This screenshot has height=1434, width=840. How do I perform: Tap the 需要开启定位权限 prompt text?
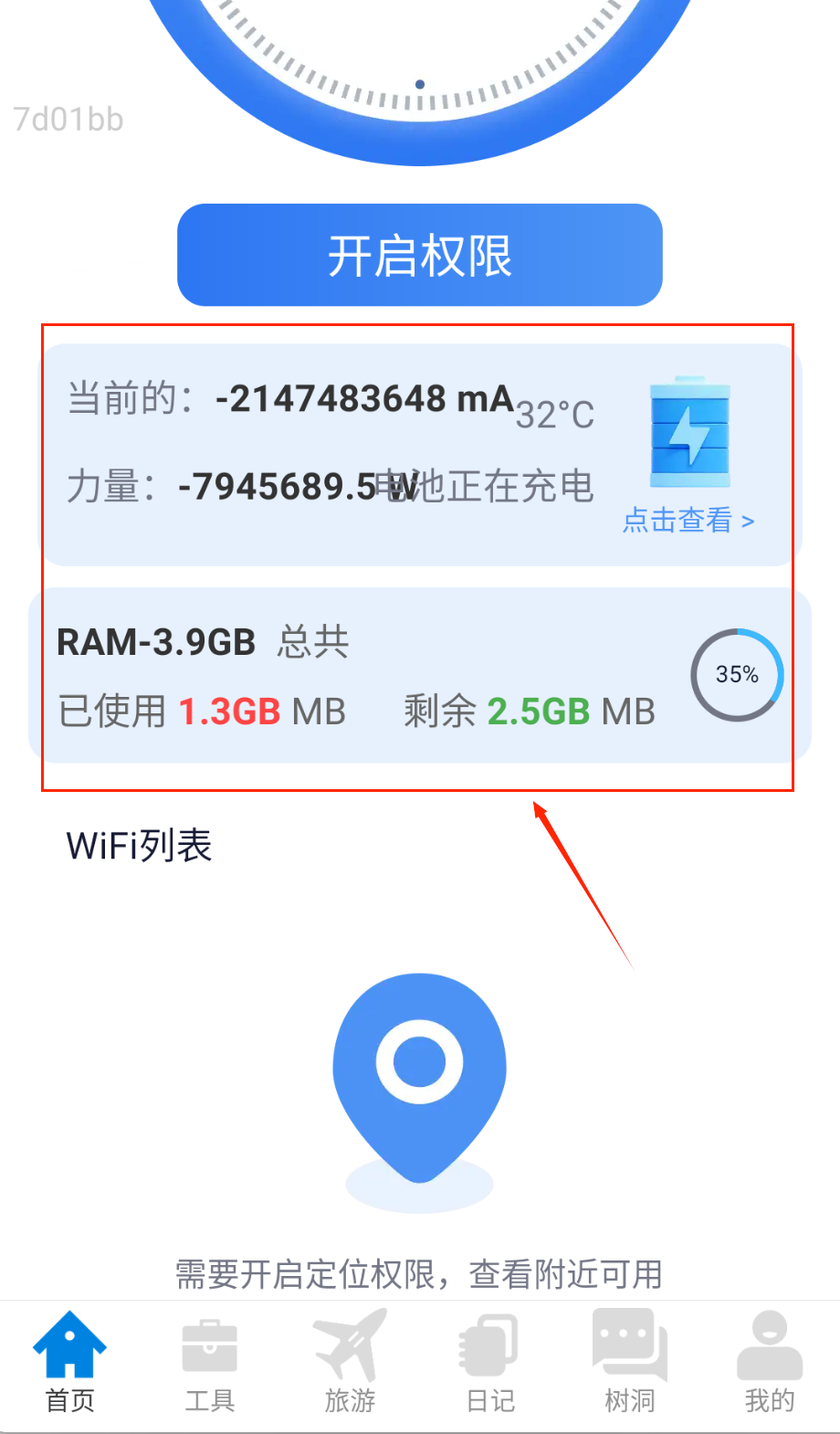coord(419,1273)
